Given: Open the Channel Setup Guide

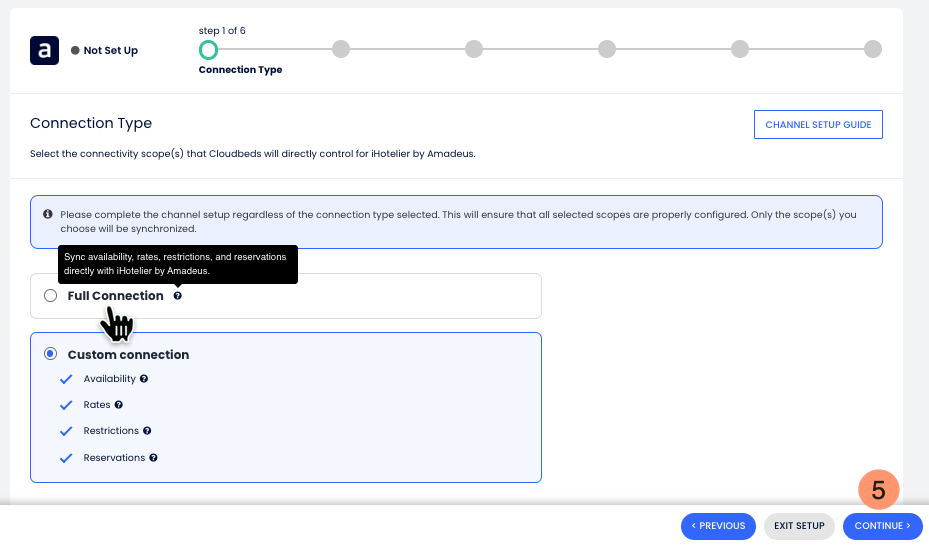Looking at the screenshot, I should [818, 125].
